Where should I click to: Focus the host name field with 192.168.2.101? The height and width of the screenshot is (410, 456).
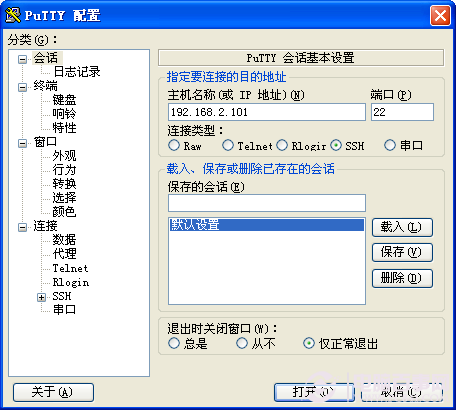point(267,112)
